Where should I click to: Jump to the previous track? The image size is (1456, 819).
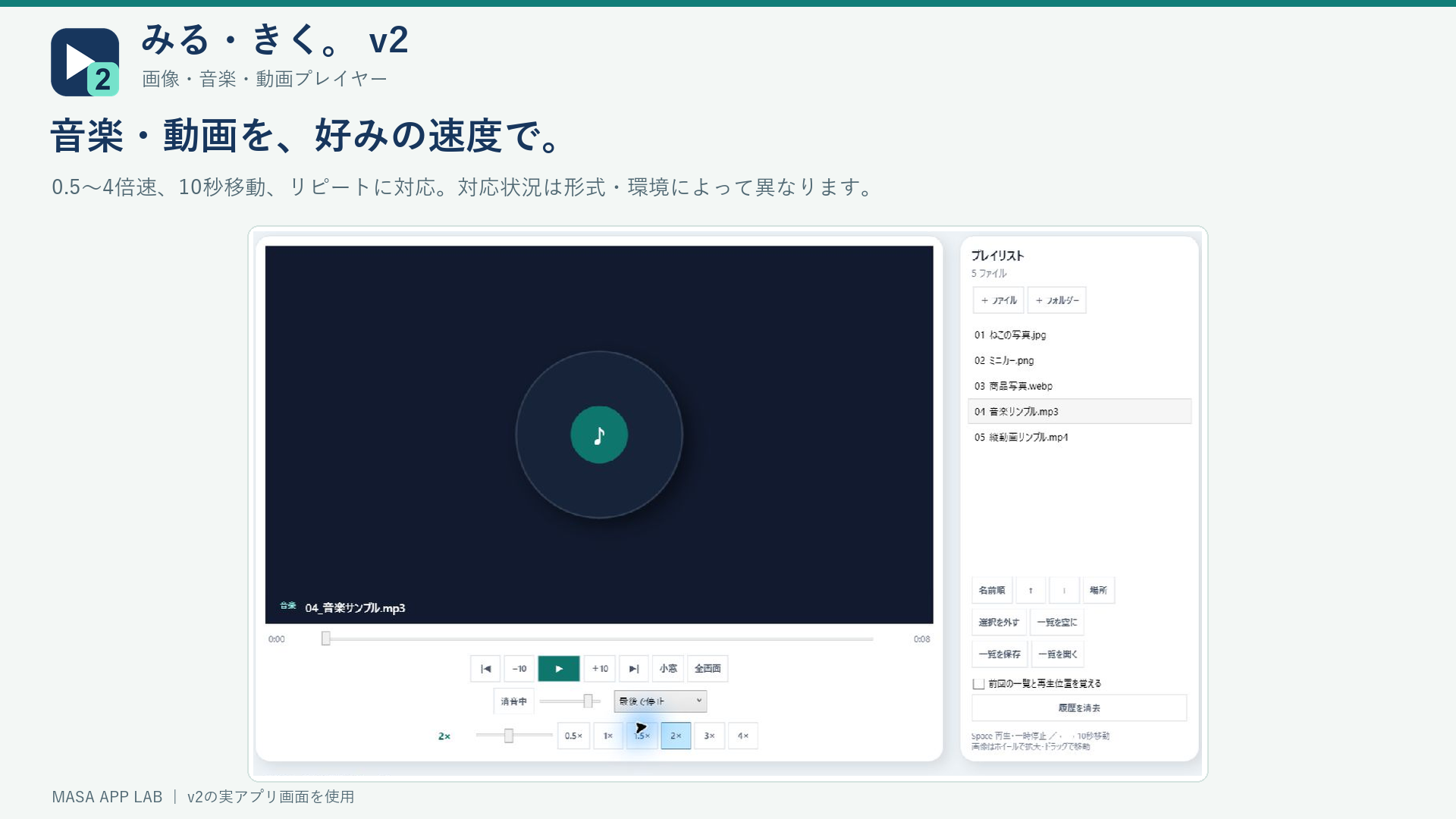pos(486,668)
